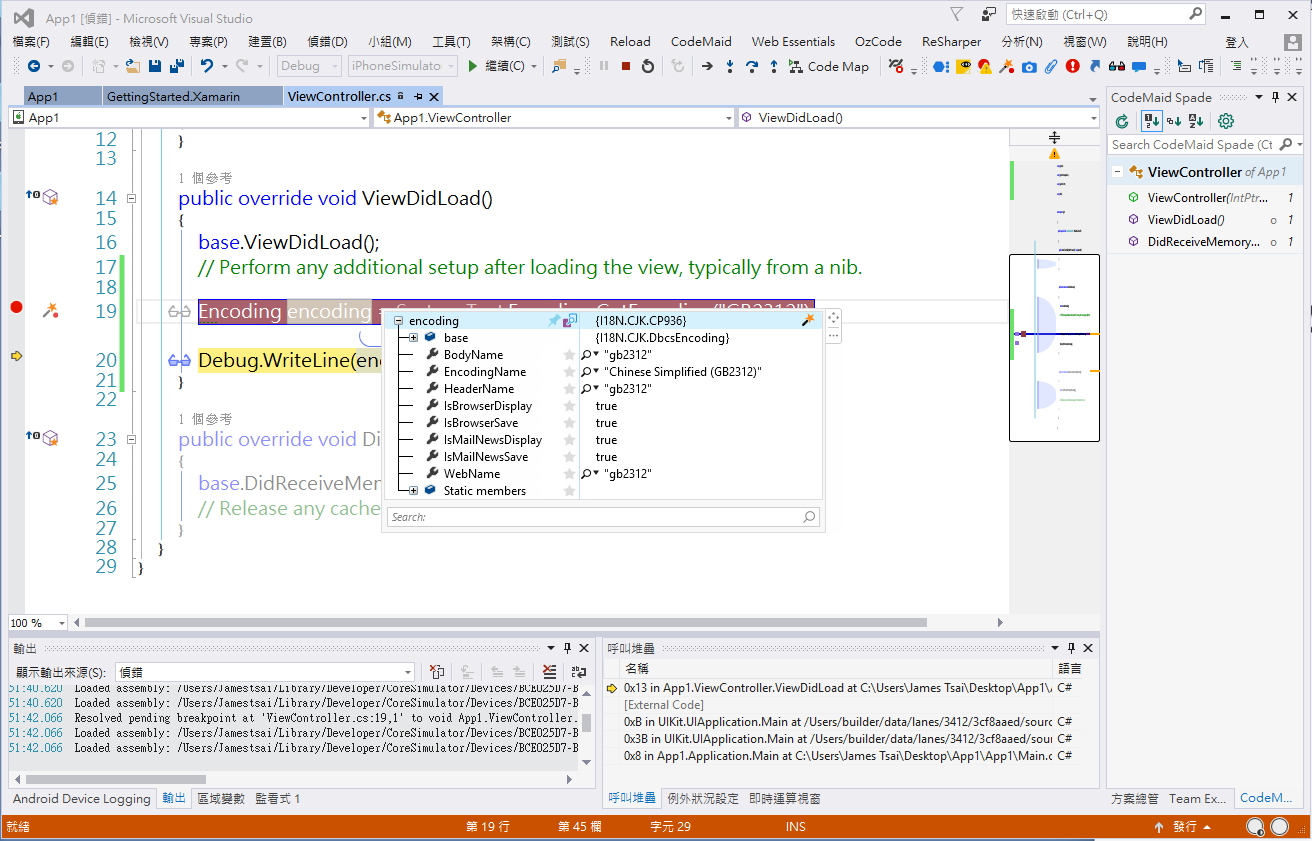Open the Debug configuration dropdown
The width and height of the screenshot is (1312, 841).
(311, 66)
